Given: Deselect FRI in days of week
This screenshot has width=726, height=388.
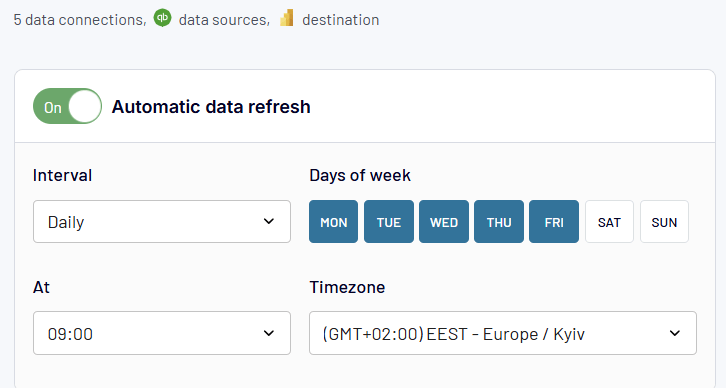Looking at the screenshot, I should (554, 222).
